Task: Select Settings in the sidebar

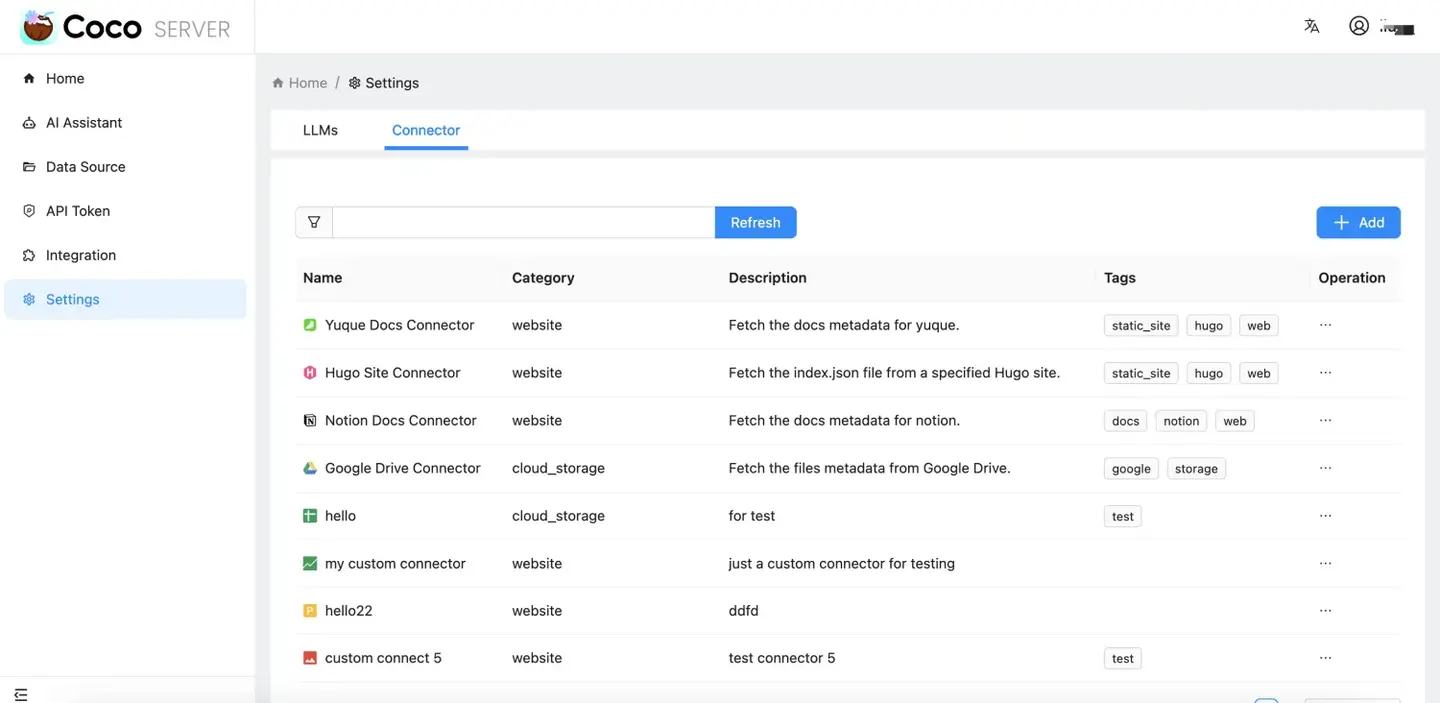Action: click(x=125, y=299)
